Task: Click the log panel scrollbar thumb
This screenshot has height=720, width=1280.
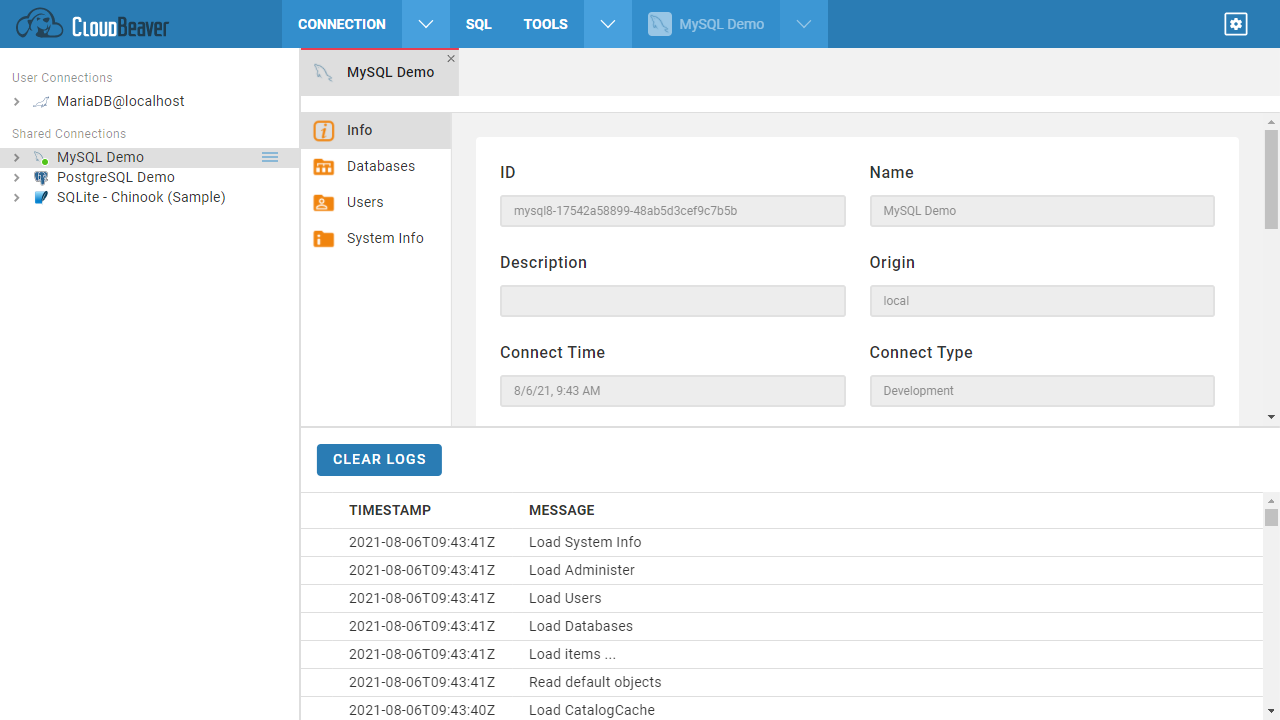Action: 1272,517
